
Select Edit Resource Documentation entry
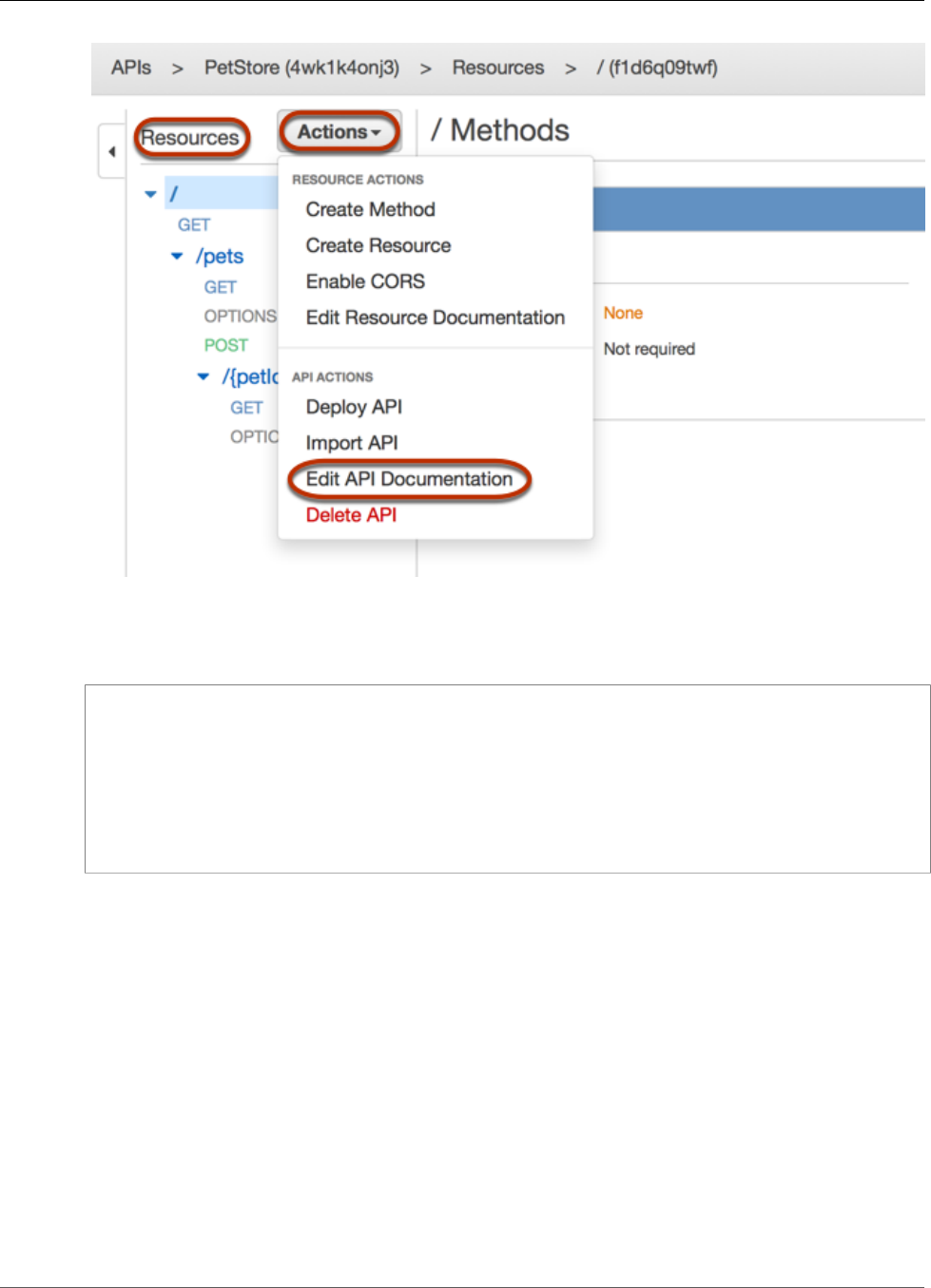(436, 317)
